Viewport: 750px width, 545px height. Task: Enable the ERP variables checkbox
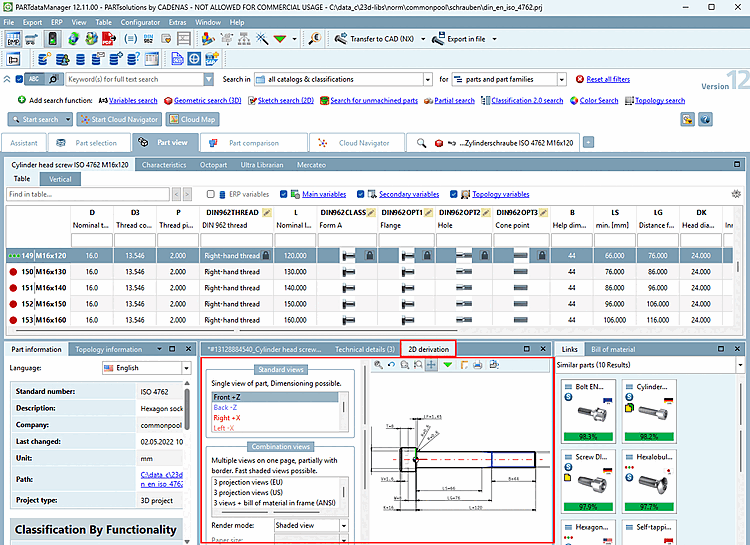[x=211, y=194]
